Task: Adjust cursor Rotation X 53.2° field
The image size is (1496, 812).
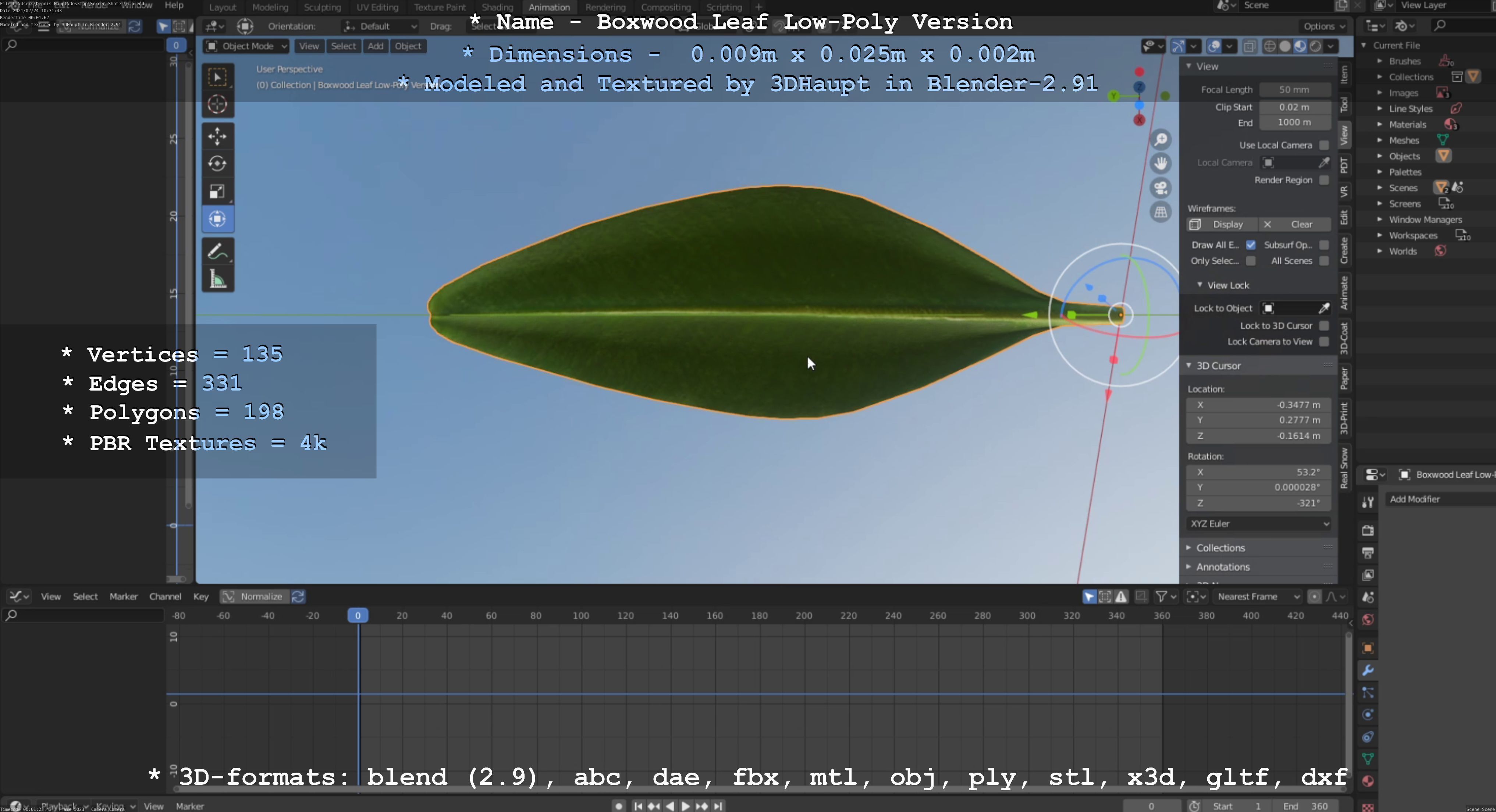Action: (1258, 472)
